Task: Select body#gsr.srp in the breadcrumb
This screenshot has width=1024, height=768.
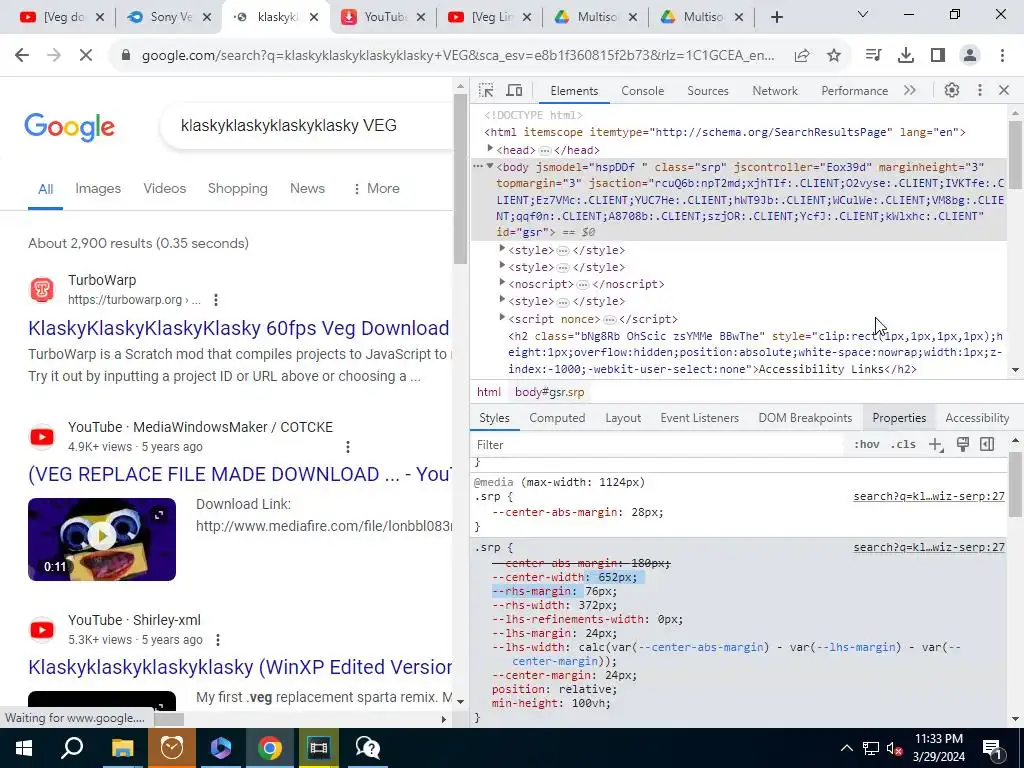Action: pyautogui.click(x=549, y=392)
